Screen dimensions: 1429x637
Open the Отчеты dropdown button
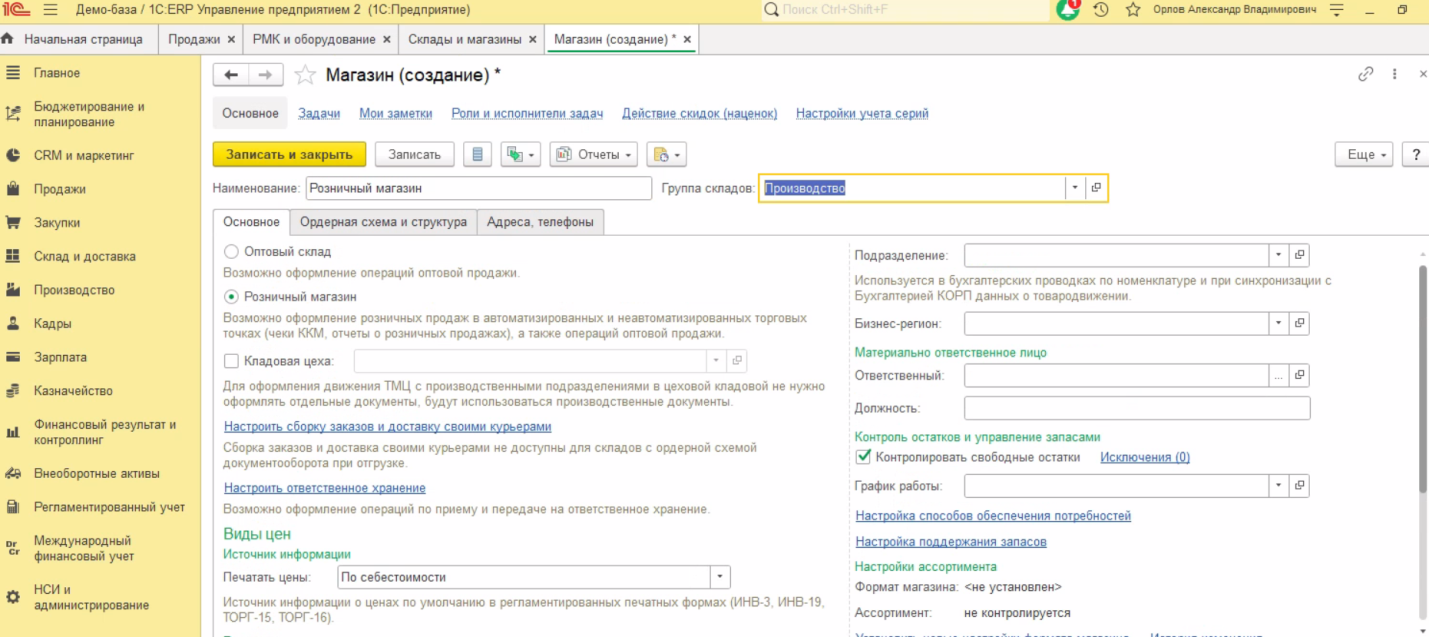[594, 154]
